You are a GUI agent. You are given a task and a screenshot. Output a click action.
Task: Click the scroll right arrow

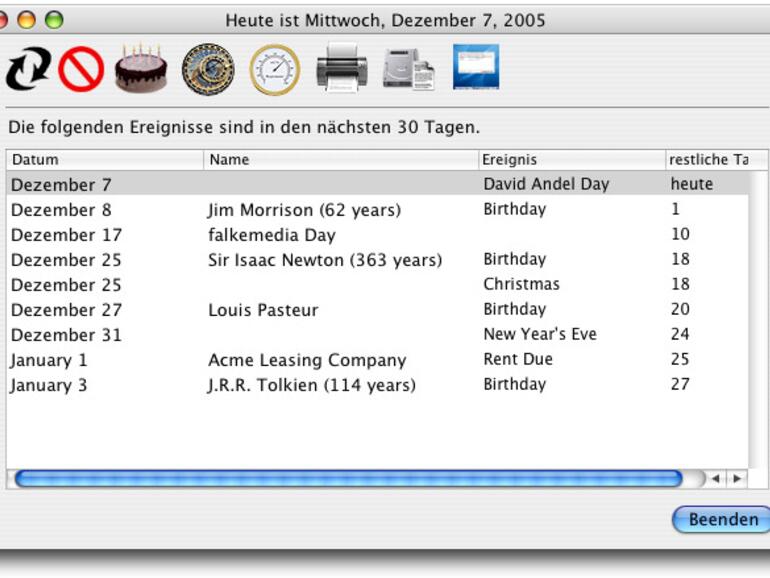pyautogui.click(x=737, y=479)
